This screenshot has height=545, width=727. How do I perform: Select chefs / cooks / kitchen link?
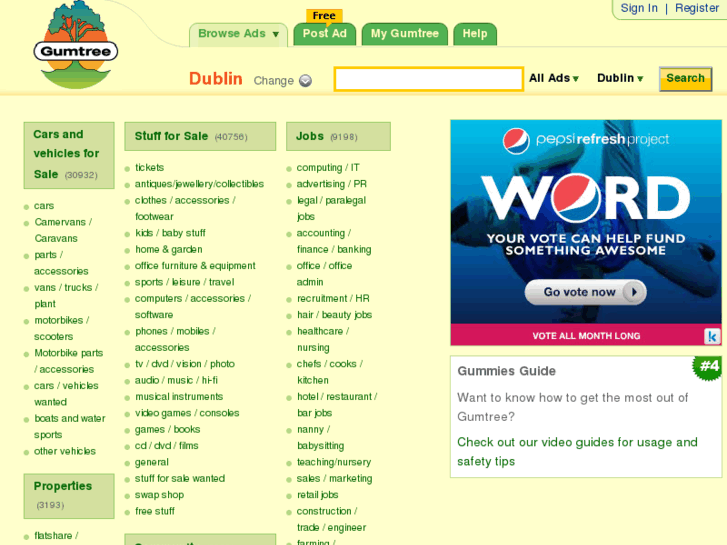pyautogui.click(x=330, y=372)
